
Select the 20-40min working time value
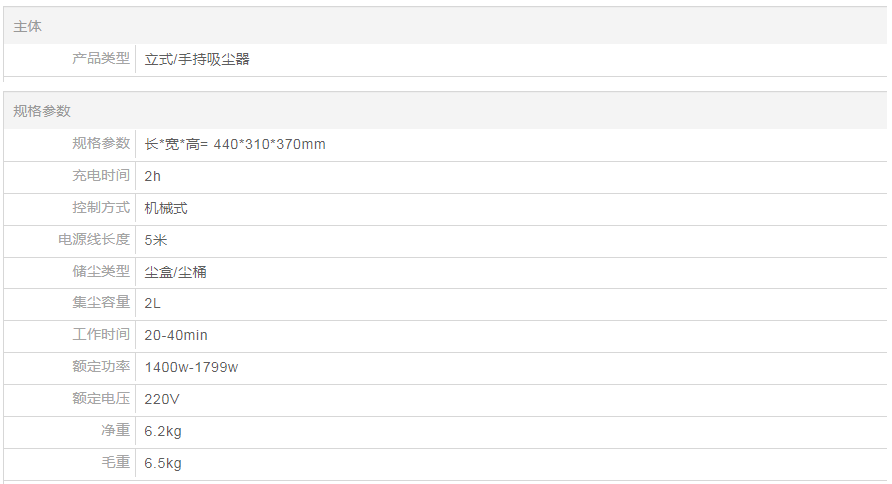(x=176, y=335)
